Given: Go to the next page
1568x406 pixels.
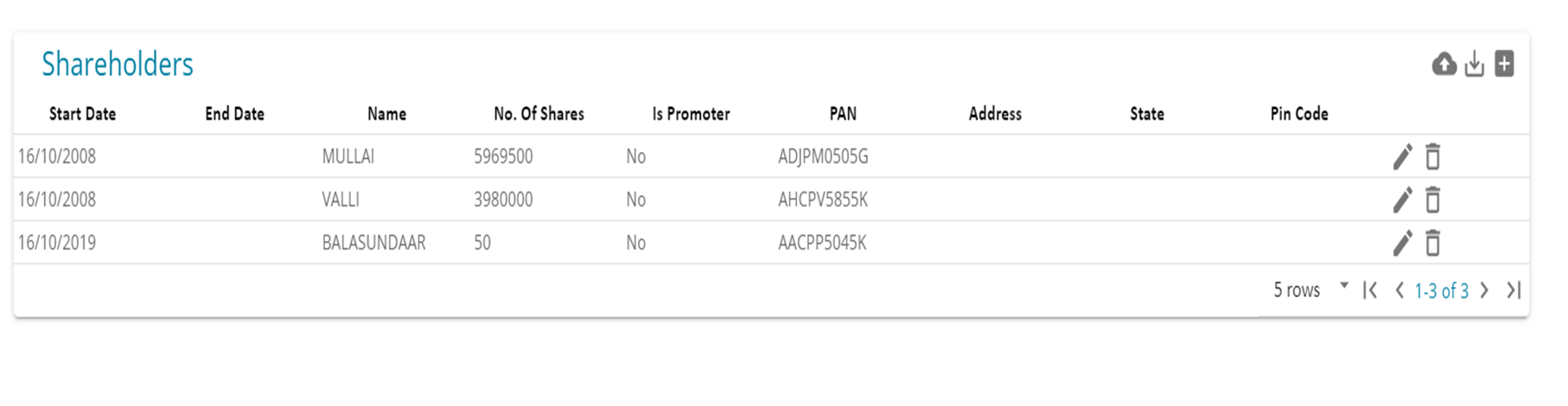Looking at the screenshot, I should click(1484, 290).
